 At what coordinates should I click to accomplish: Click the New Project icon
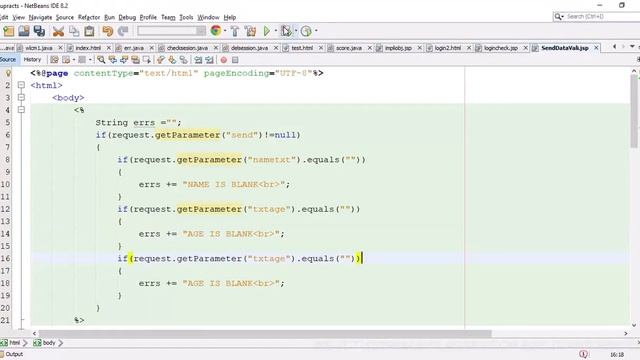click(x=9, y=31)
